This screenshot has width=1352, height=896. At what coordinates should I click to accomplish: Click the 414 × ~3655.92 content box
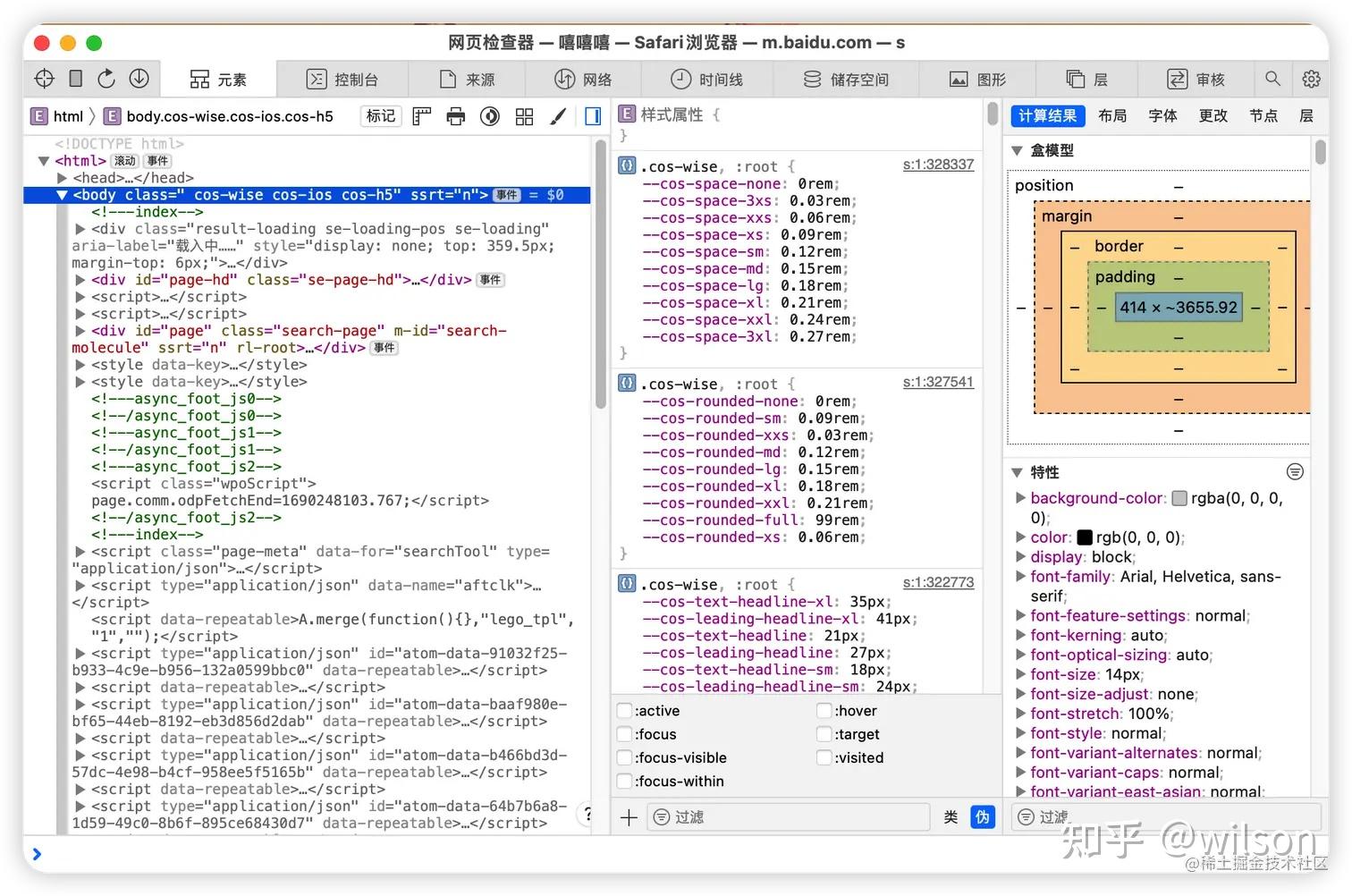pyautogui.click(x=1179, y=307)
